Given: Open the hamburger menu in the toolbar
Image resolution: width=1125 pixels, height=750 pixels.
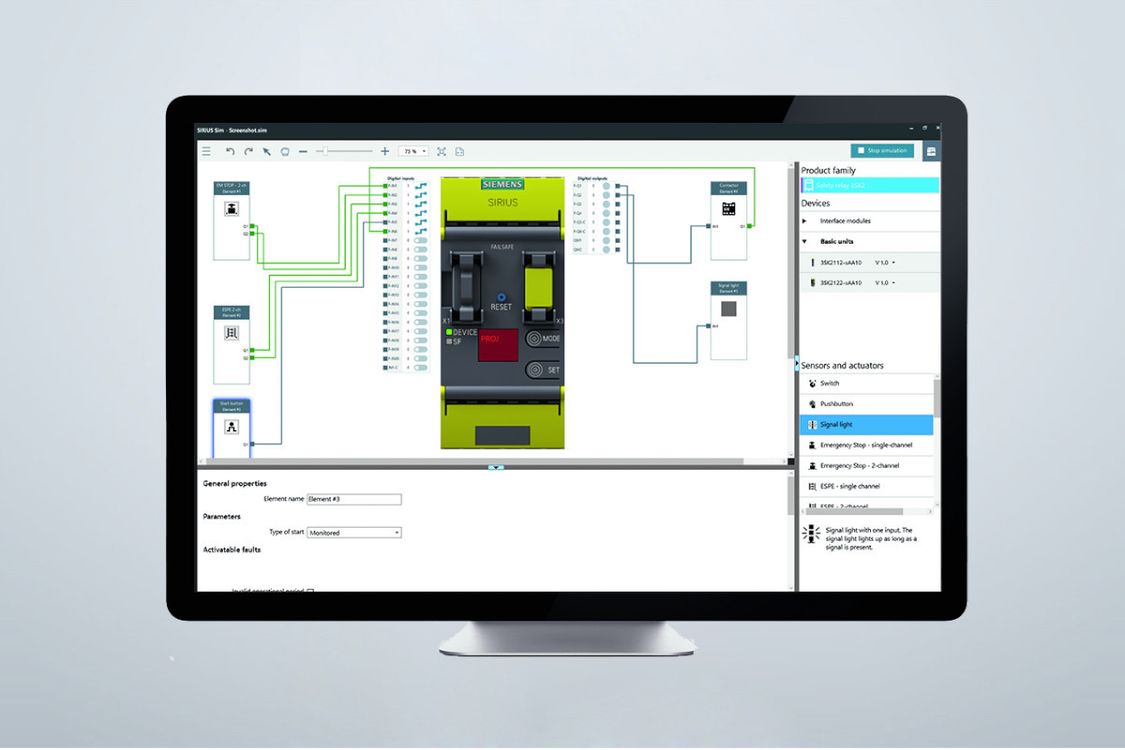Looking at the screenshot, I should coord(207,151).
